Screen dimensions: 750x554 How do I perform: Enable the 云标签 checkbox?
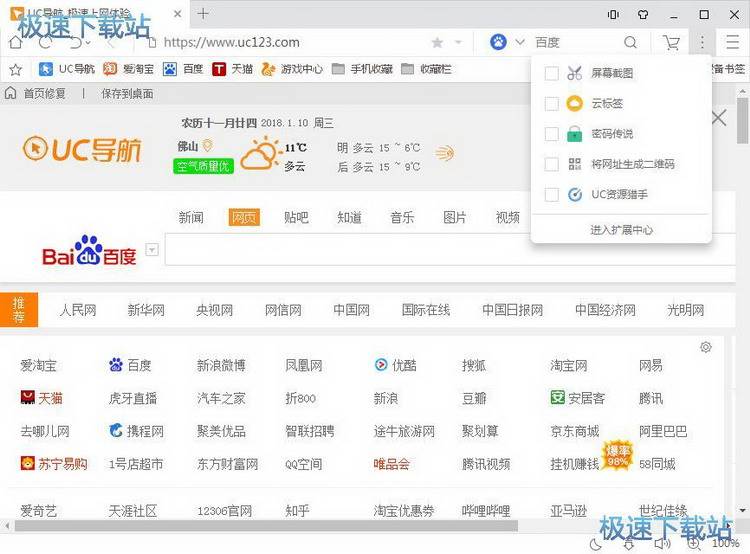pos(551,103)
